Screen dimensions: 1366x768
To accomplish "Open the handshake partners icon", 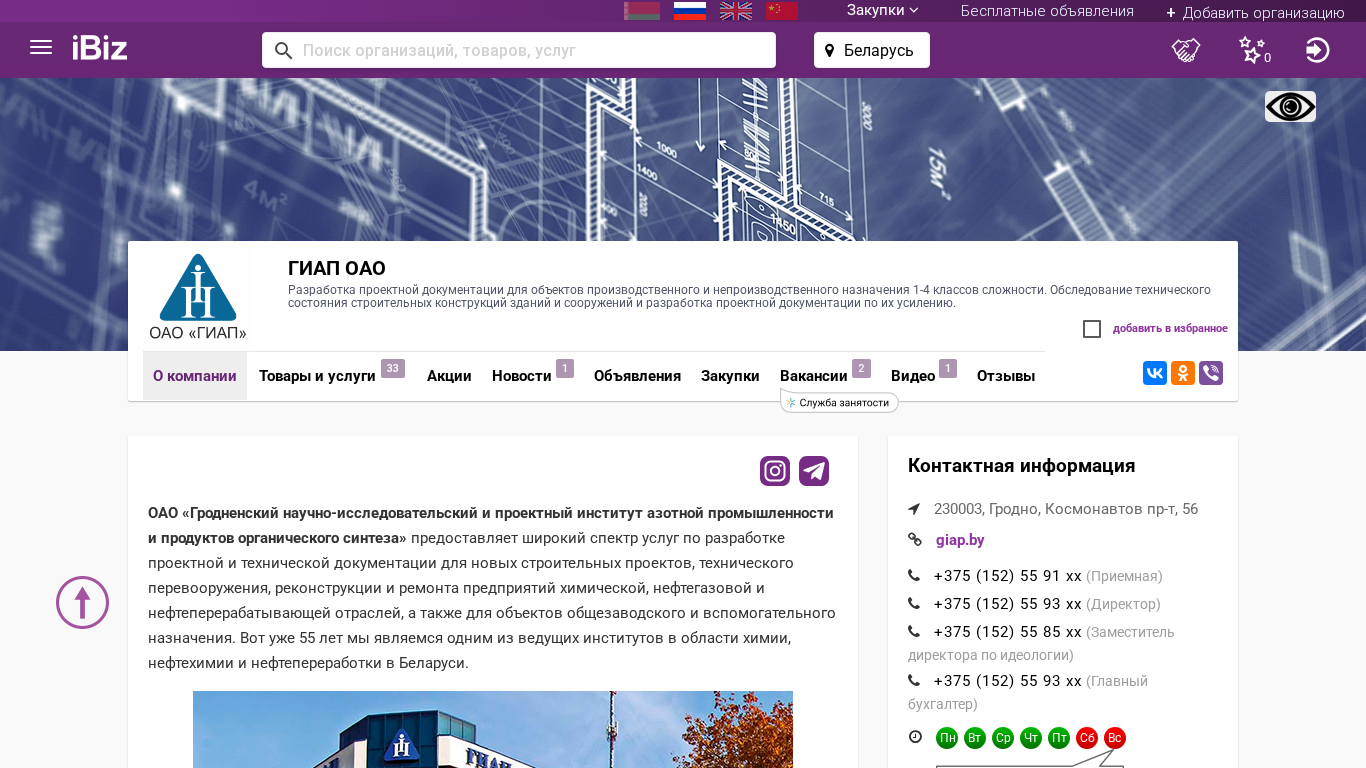I will (1186, 50).
